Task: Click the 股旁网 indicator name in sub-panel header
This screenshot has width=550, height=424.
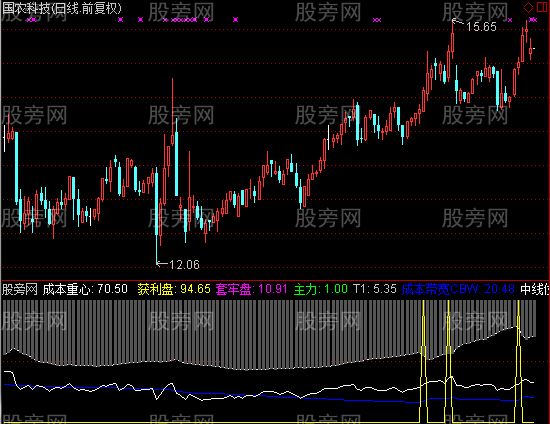Action: tap(20, 289)
